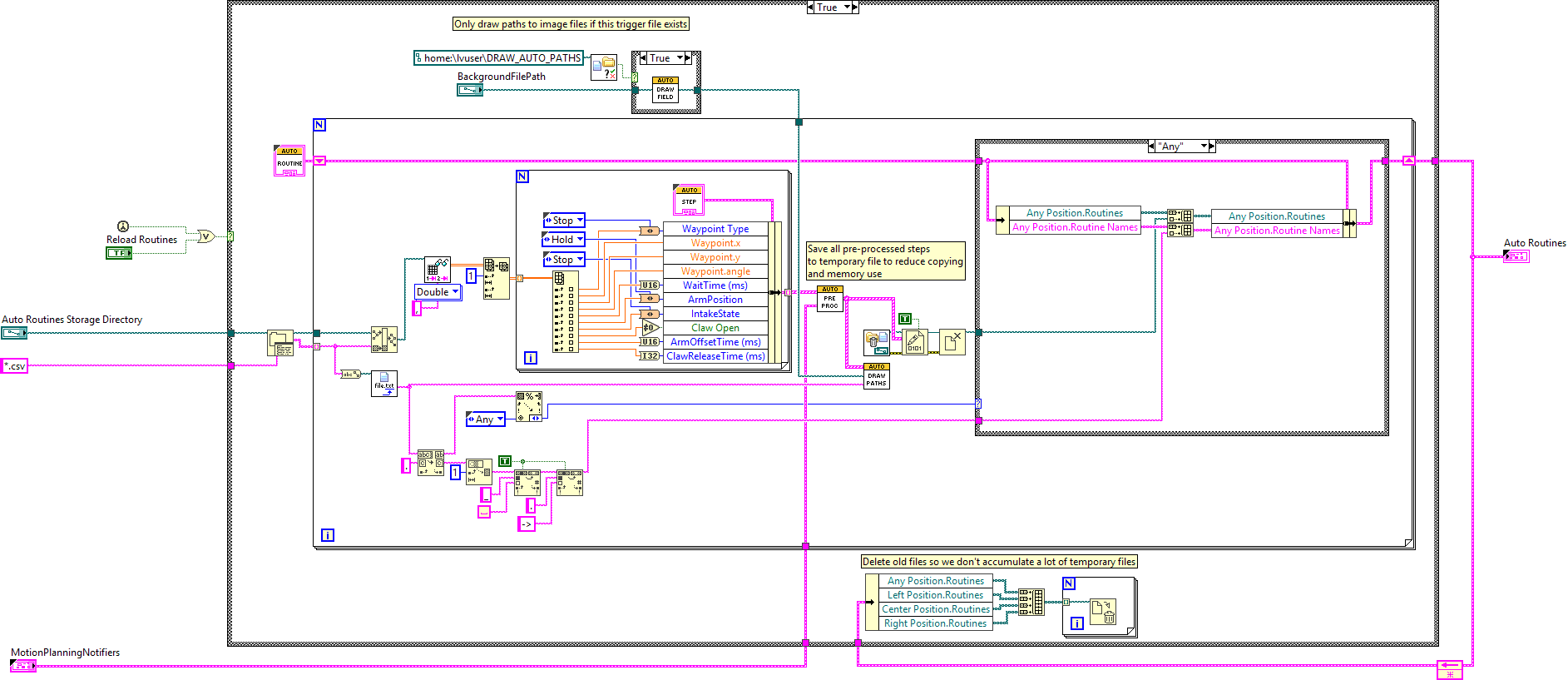Toggle the Reload Routines boolean terminal
The width and height of the screenshot is (1568, 680).
coord(119,253)
